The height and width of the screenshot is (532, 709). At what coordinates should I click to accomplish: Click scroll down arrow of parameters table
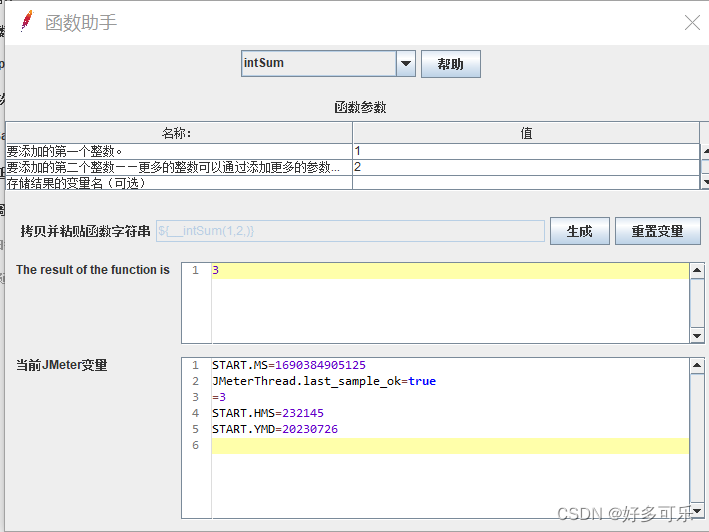[x=705, y=182]
